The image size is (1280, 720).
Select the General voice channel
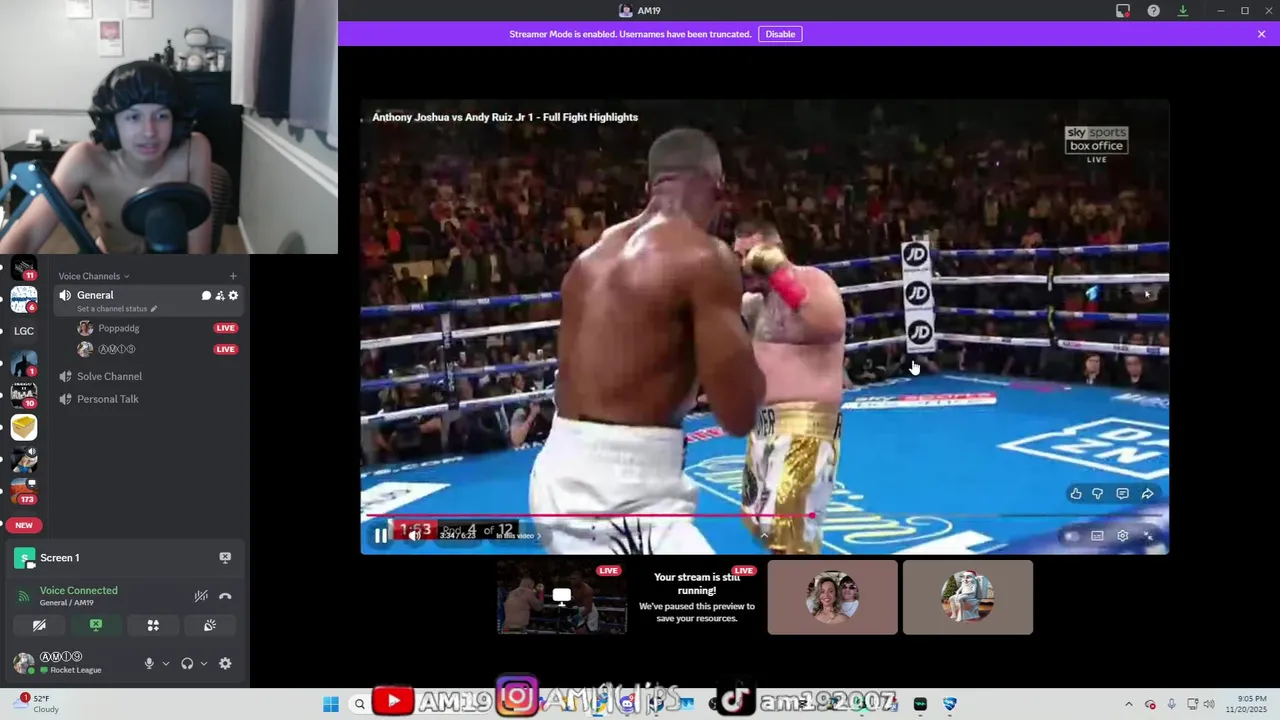pos(149,300)
